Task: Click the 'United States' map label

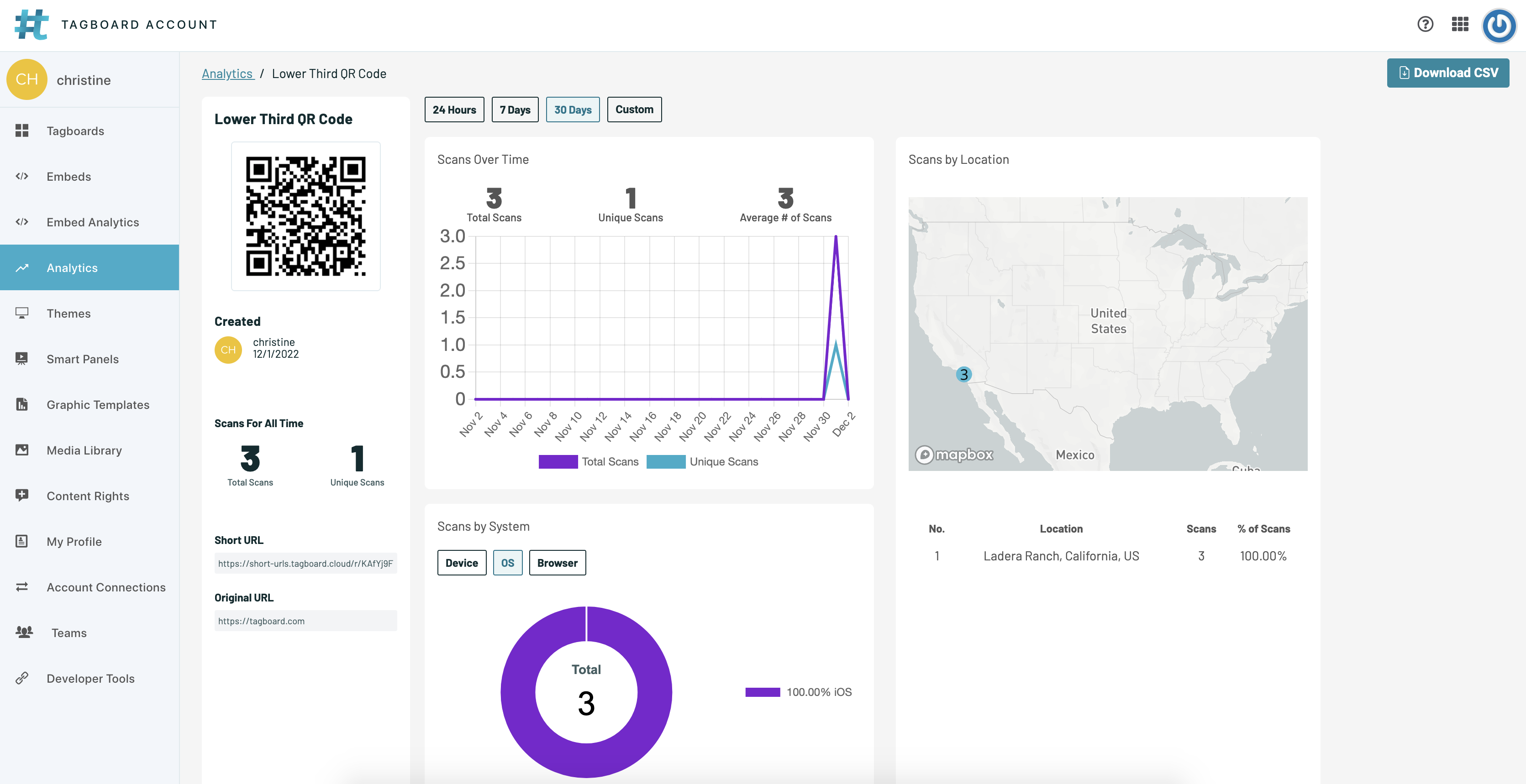Action: pyautogui.click(x=1108, y=321)
